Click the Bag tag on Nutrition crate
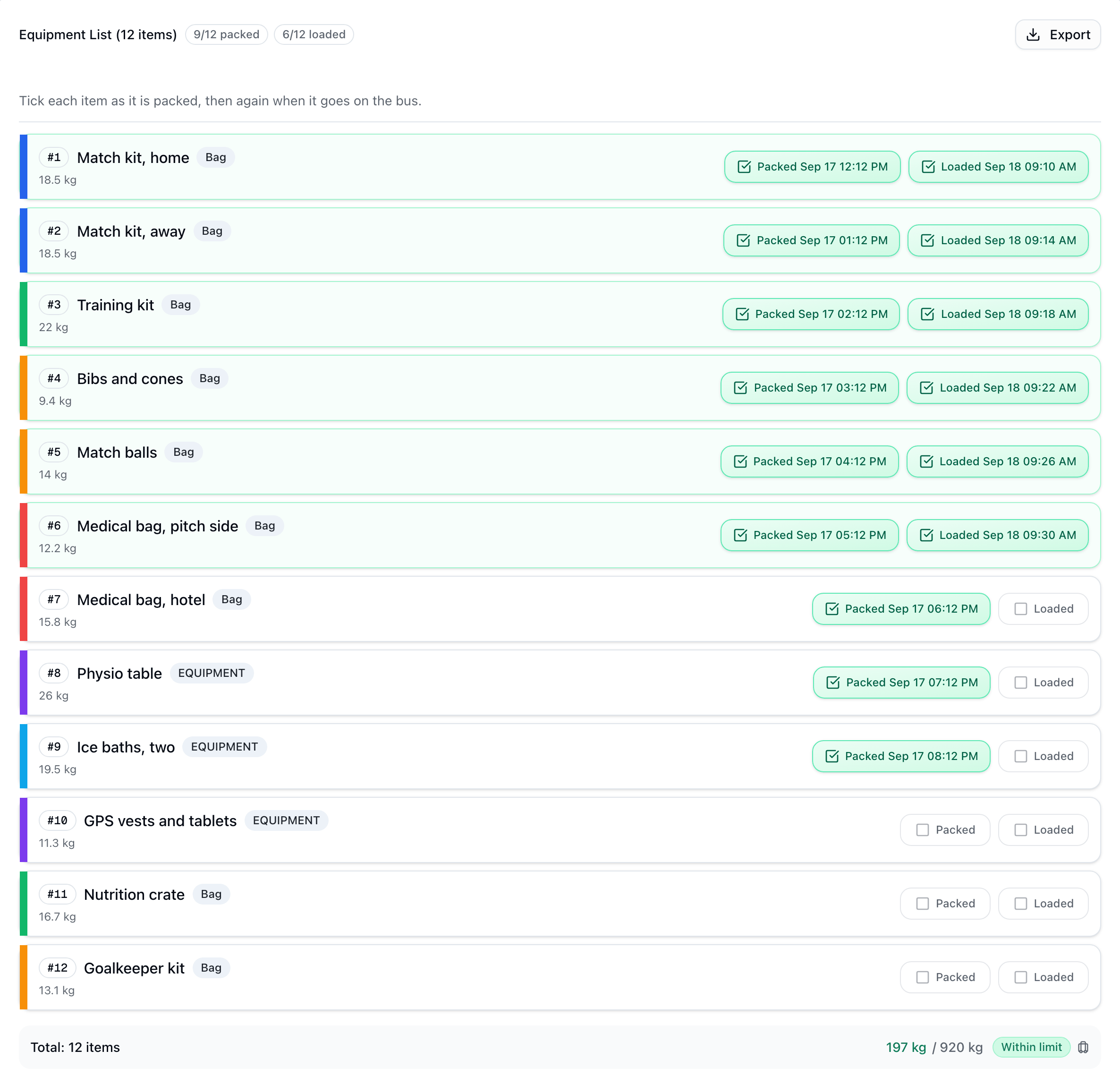This screenshot has width=1120, height=1076. pos(211,895)
